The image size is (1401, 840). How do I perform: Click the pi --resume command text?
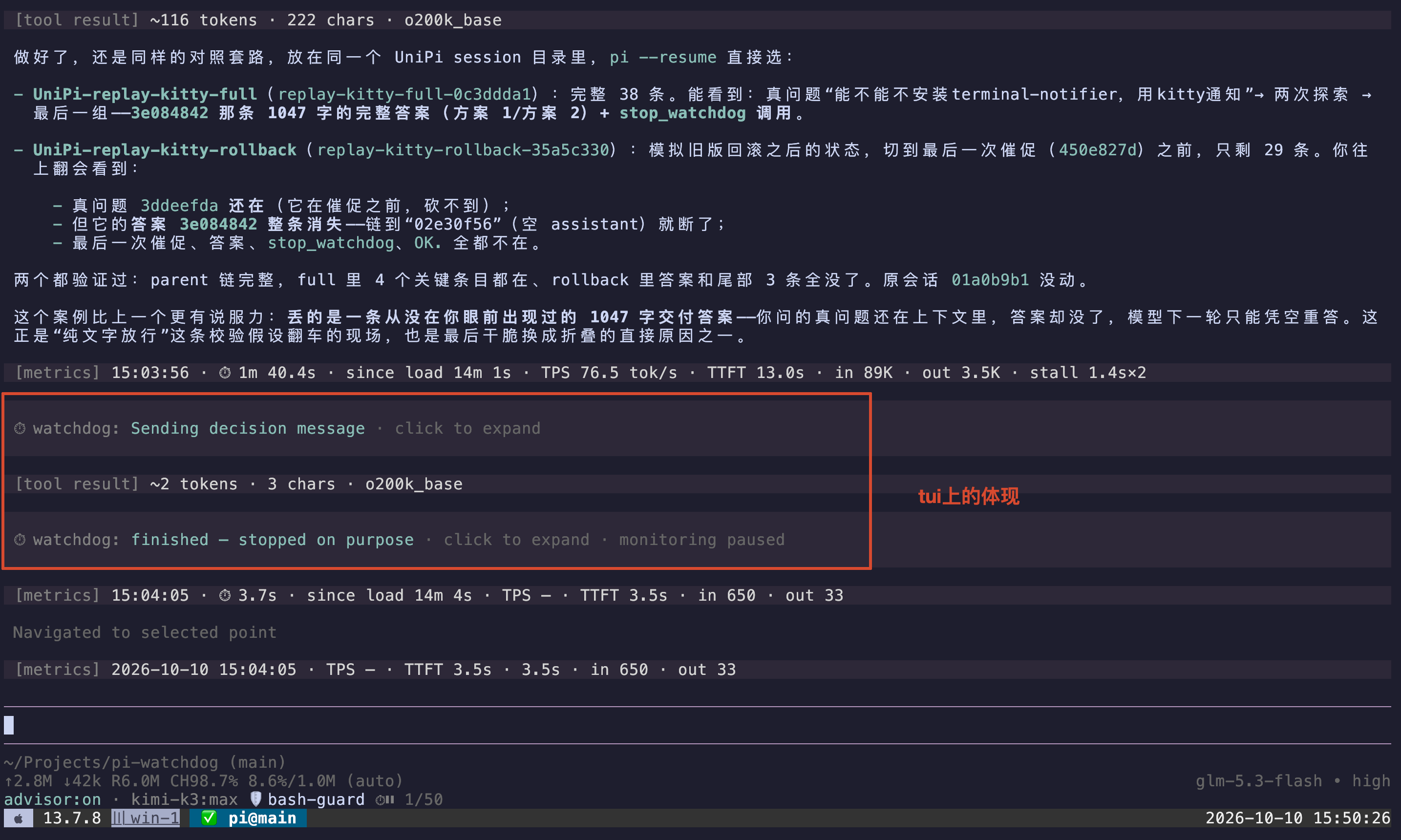pos(663,57)
